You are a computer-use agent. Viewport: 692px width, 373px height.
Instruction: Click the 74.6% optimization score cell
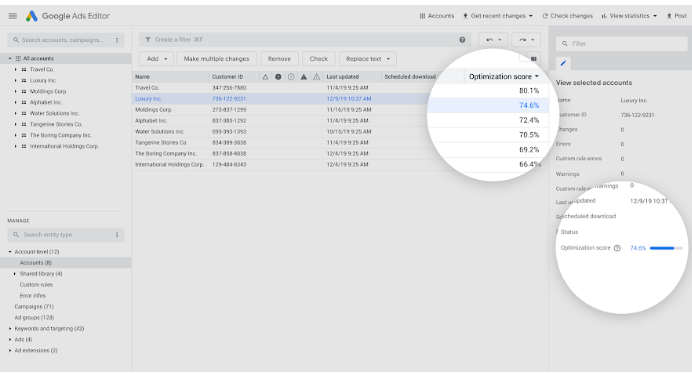coord(529,105)
